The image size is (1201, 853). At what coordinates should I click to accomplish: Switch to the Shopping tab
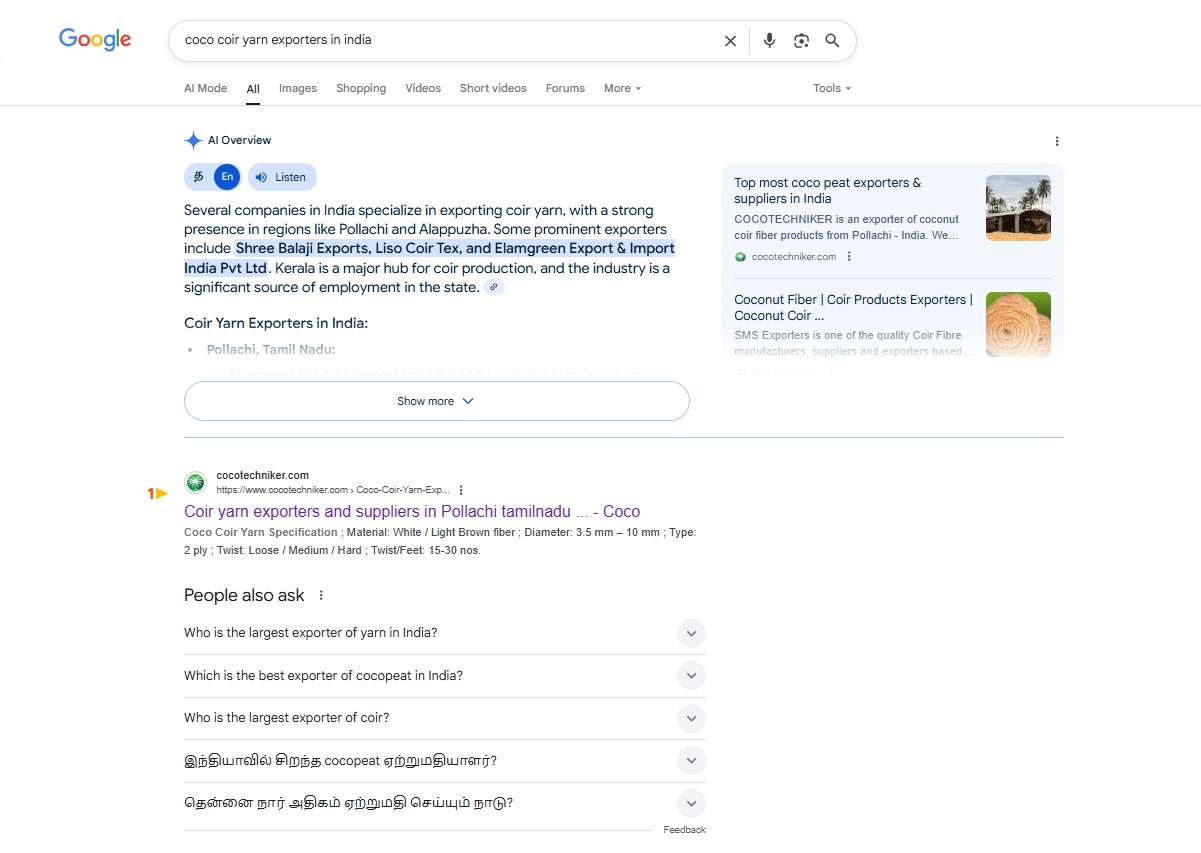click(361, 88)
